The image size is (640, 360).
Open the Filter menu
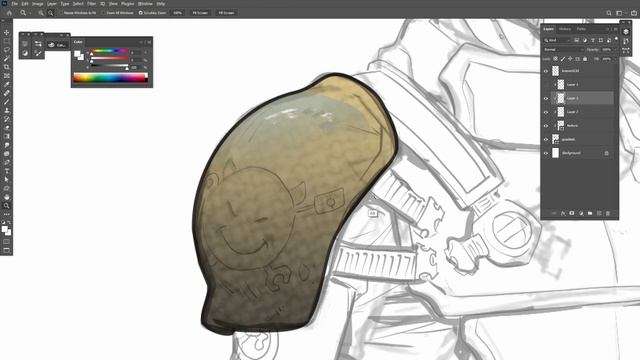pos(91,4)
